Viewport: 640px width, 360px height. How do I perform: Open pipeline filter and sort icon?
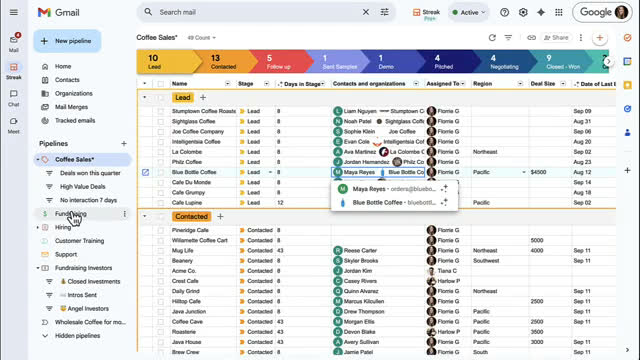tap(508, 38)
